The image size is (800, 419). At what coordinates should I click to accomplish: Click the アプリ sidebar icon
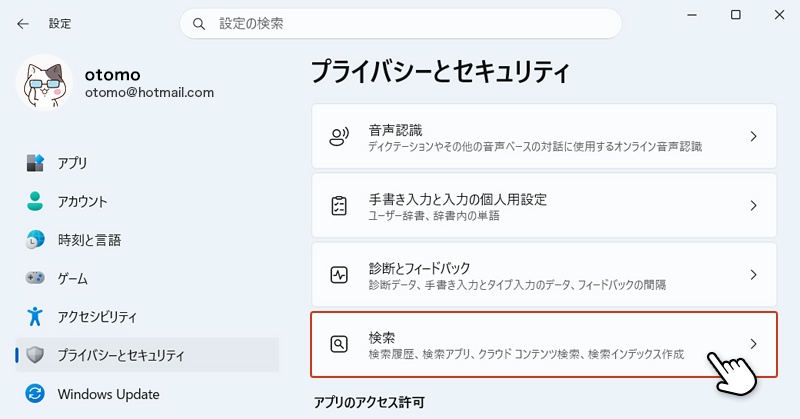point(35,163)
